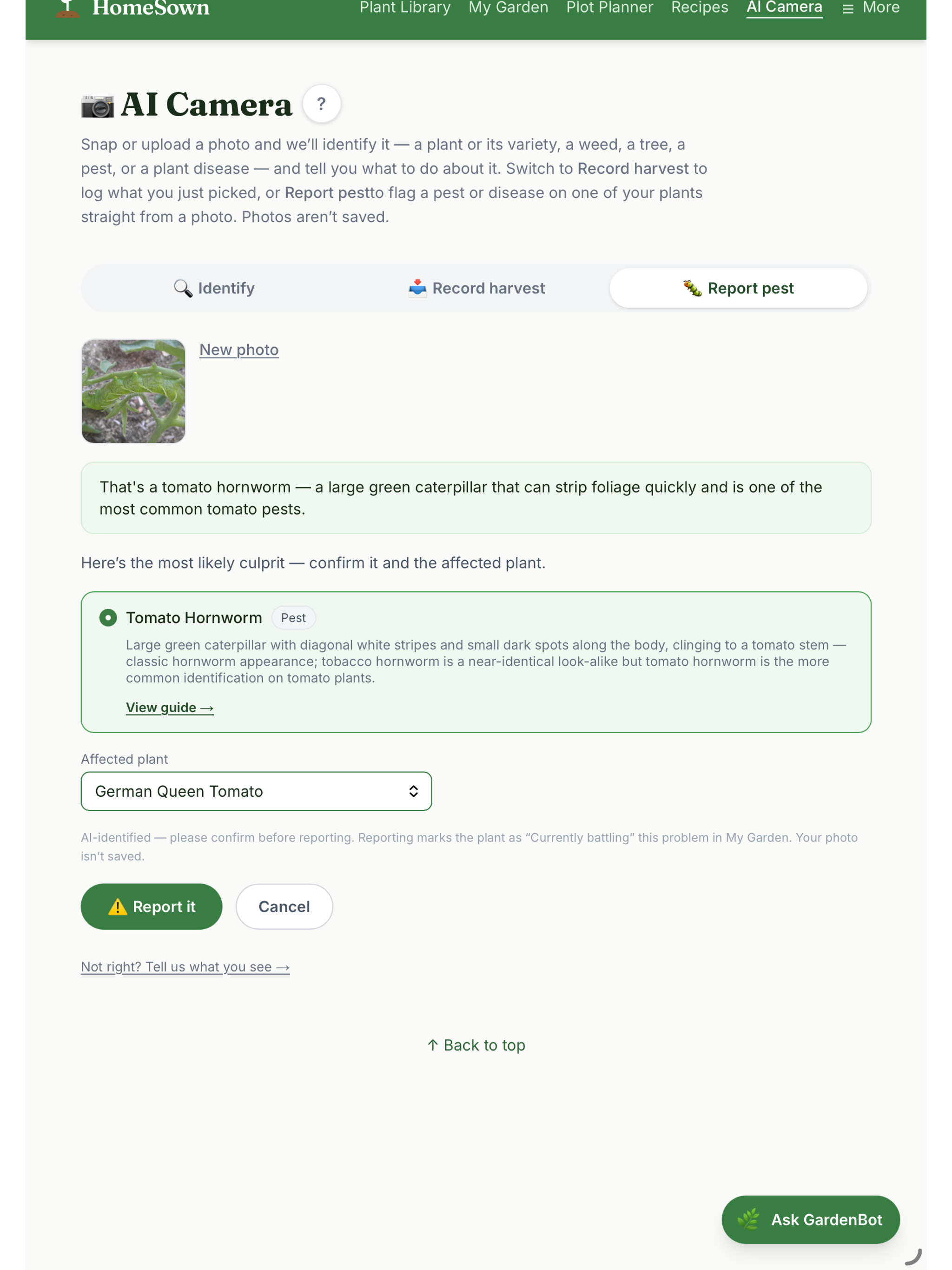The image size is (952, 1270).
Task: Click the warning icon on Report it
Action: 118,906
